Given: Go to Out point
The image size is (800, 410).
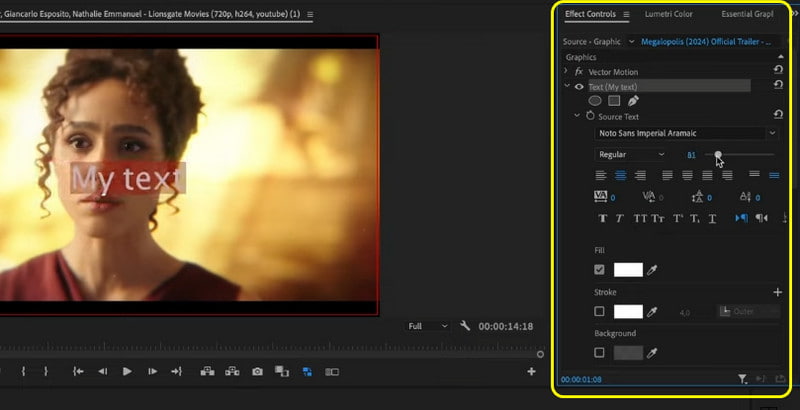Looking at the screenshot, I should 177,372.
